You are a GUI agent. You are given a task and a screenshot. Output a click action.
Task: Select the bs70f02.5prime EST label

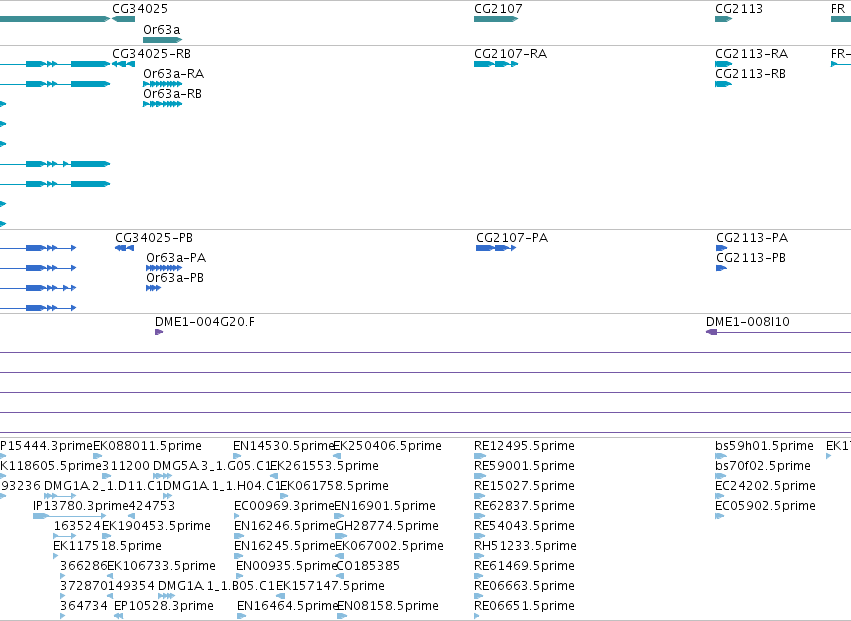click(763, 466)
